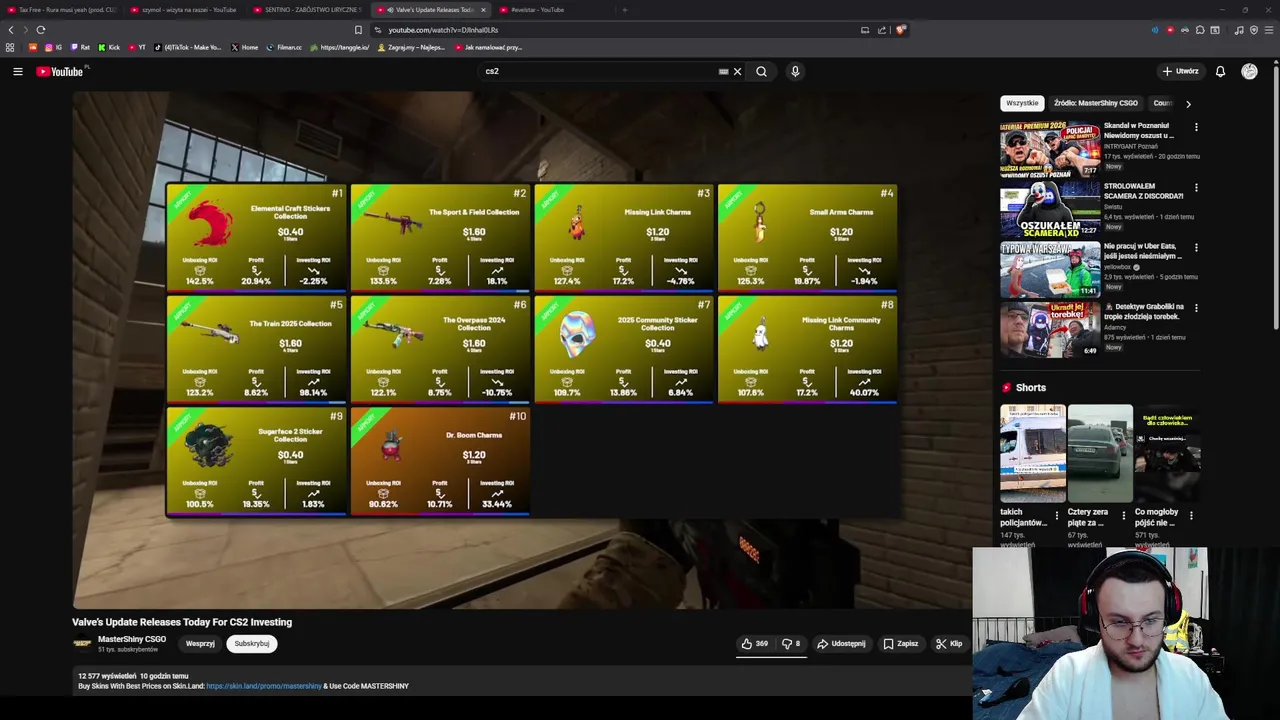1280x720 pixels.
Task: Open YouTube notifications bell
Action: click(x=1220, y=71)
